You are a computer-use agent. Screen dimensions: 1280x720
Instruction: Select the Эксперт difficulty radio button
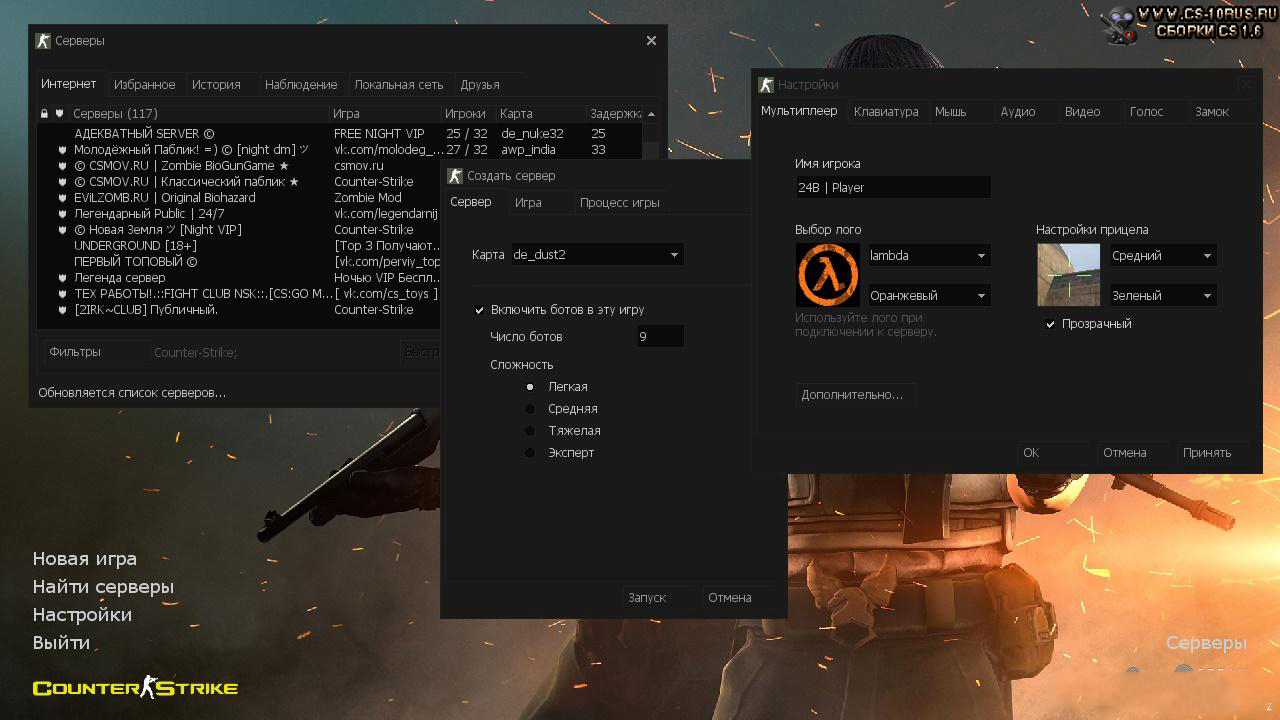point(530,453)
